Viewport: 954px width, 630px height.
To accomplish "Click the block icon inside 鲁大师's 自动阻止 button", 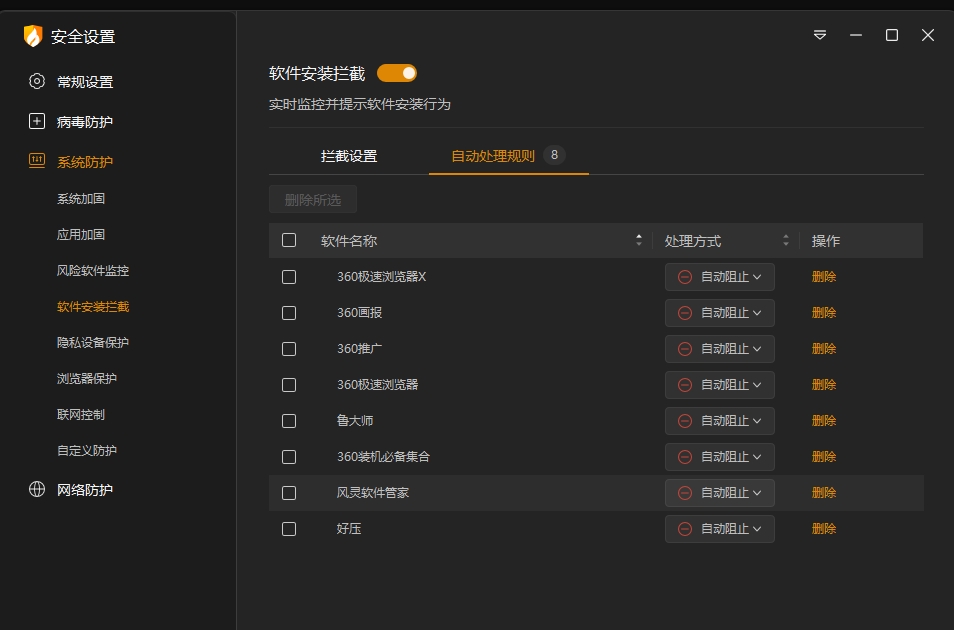I will 683,420.
